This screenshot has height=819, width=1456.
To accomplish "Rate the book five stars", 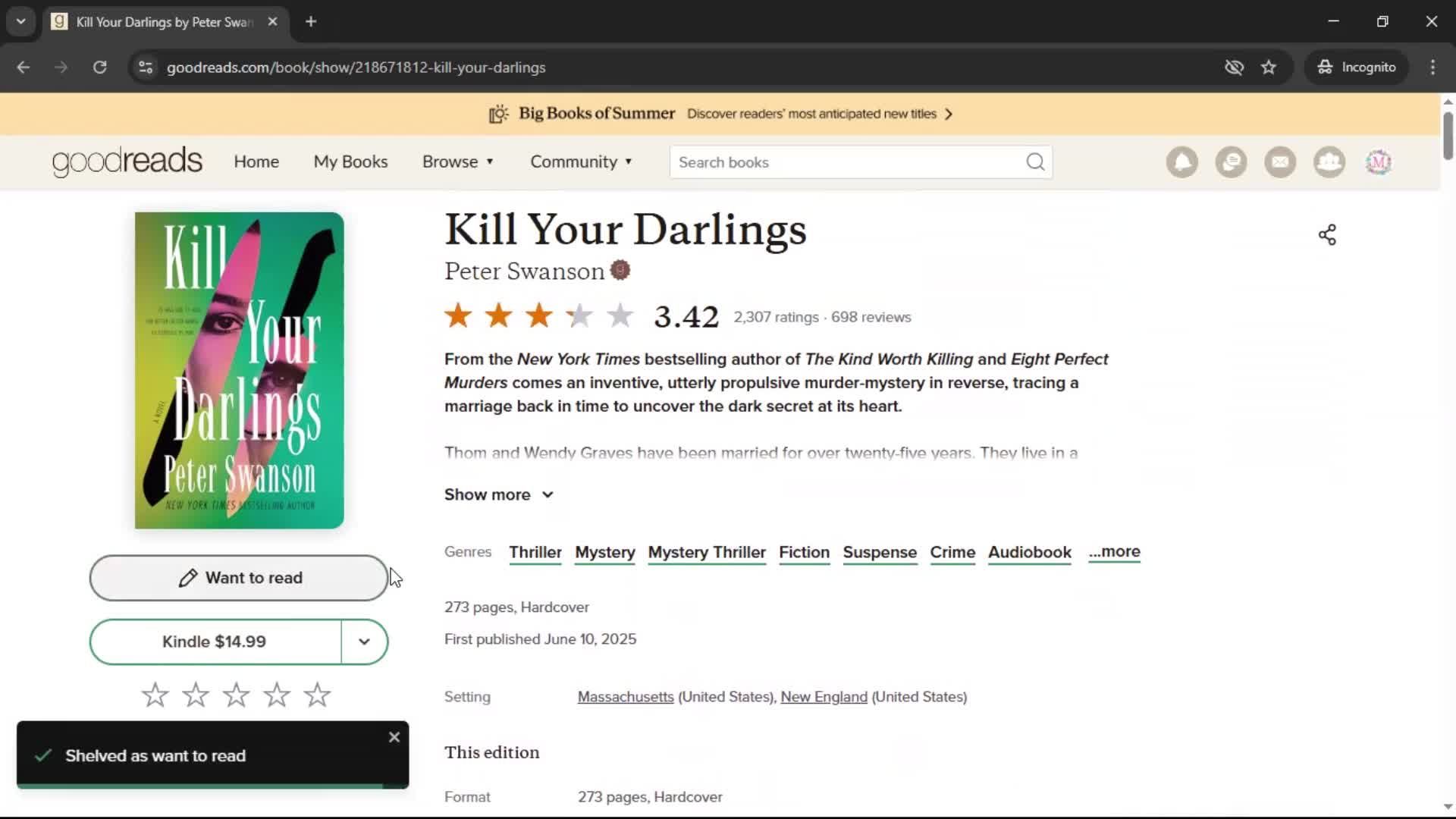I will (317, 695).
